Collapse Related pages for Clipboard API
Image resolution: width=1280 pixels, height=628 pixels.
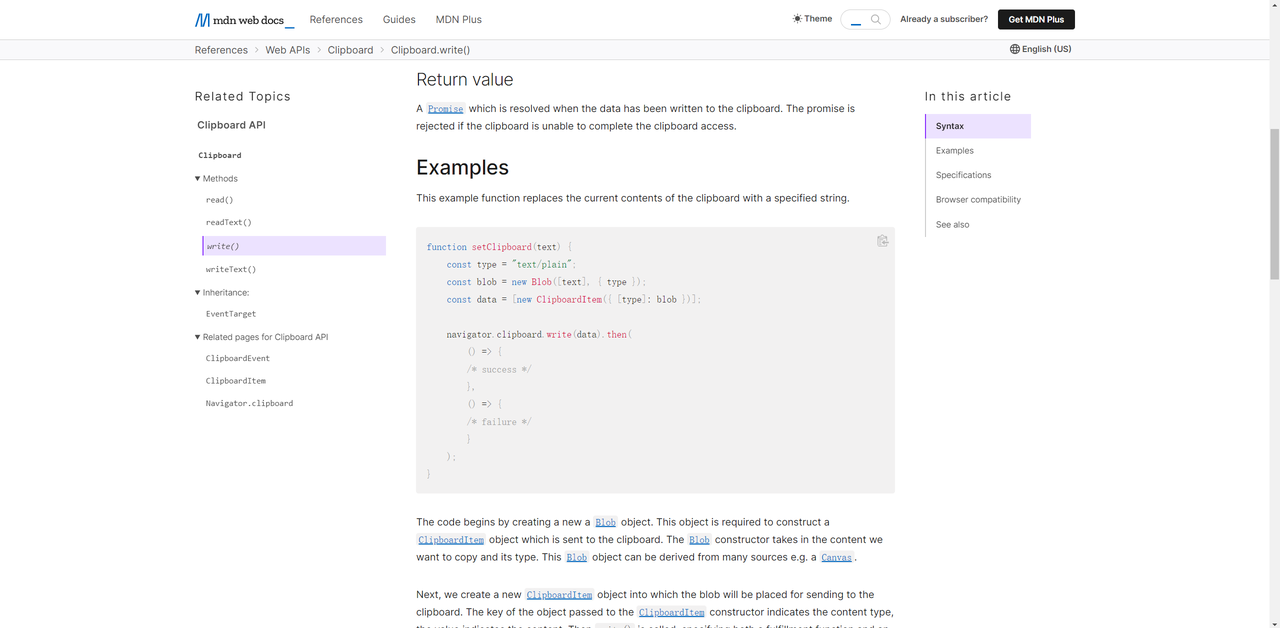(x=261, y=337)
